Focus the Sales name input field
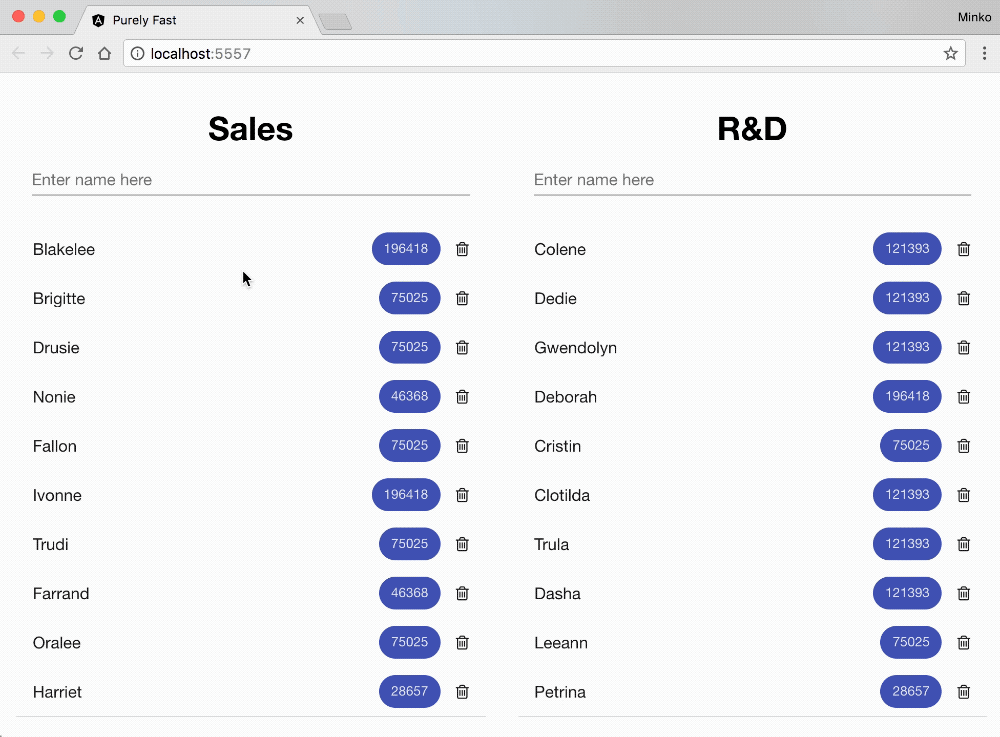The image size is (1000, 737). (251, 180)
